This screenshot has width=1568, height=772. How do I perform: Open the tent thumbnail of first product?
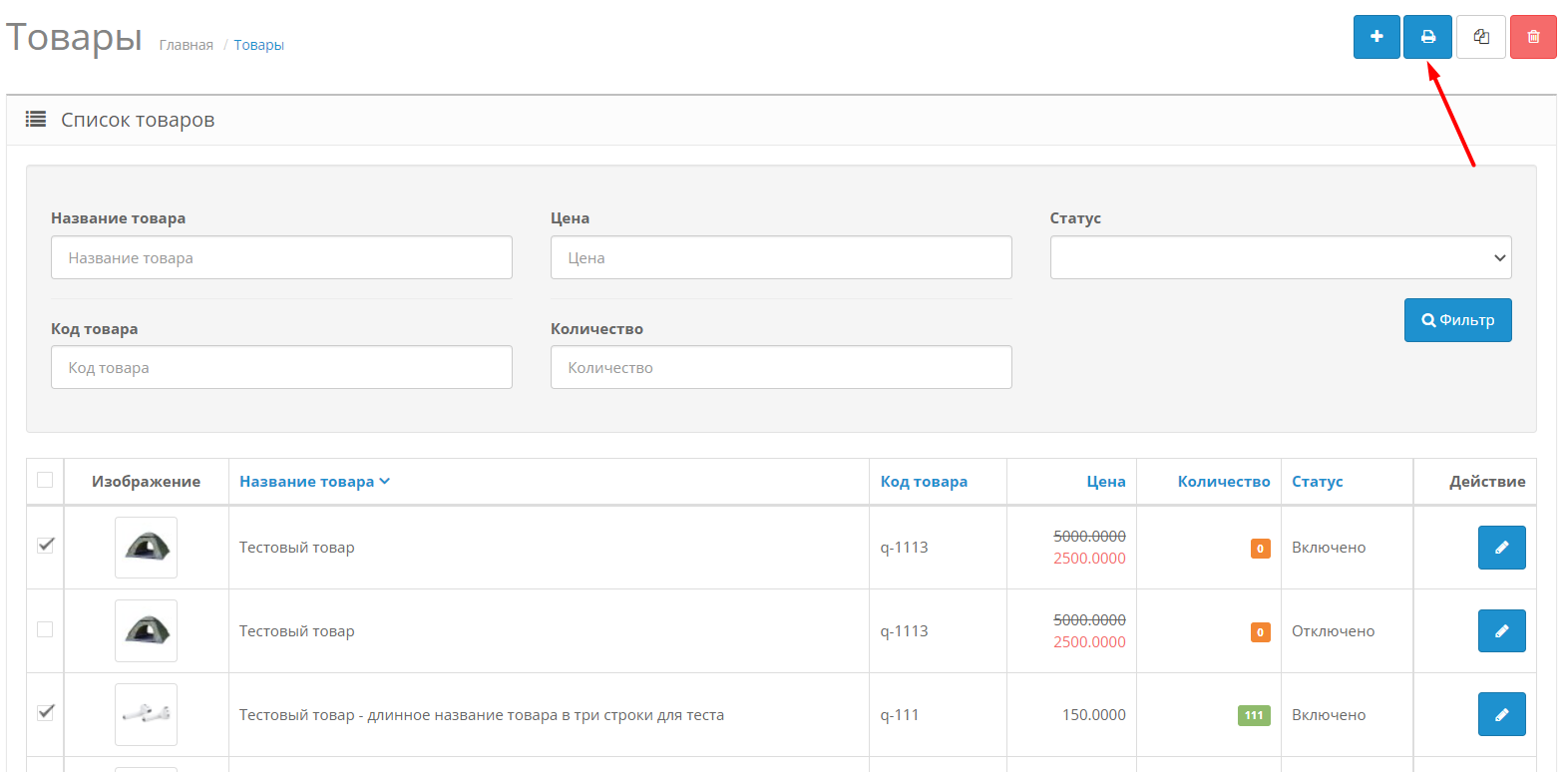coord(146,548)
